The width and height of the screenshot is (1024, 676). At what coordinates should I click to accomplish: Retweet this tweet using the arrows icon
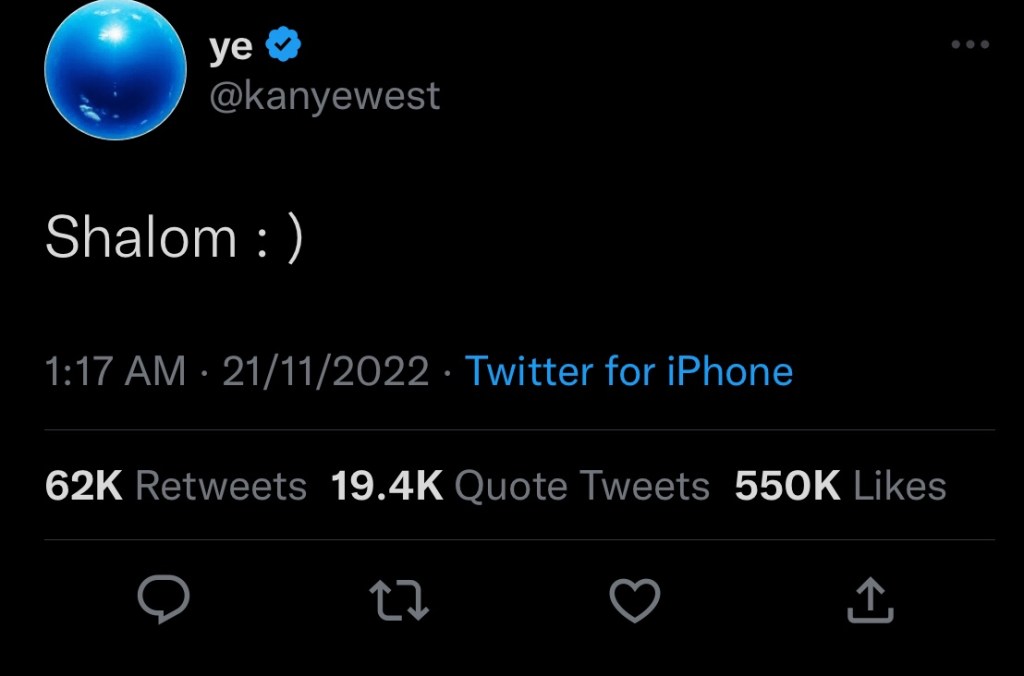click(x=398, y=600)
